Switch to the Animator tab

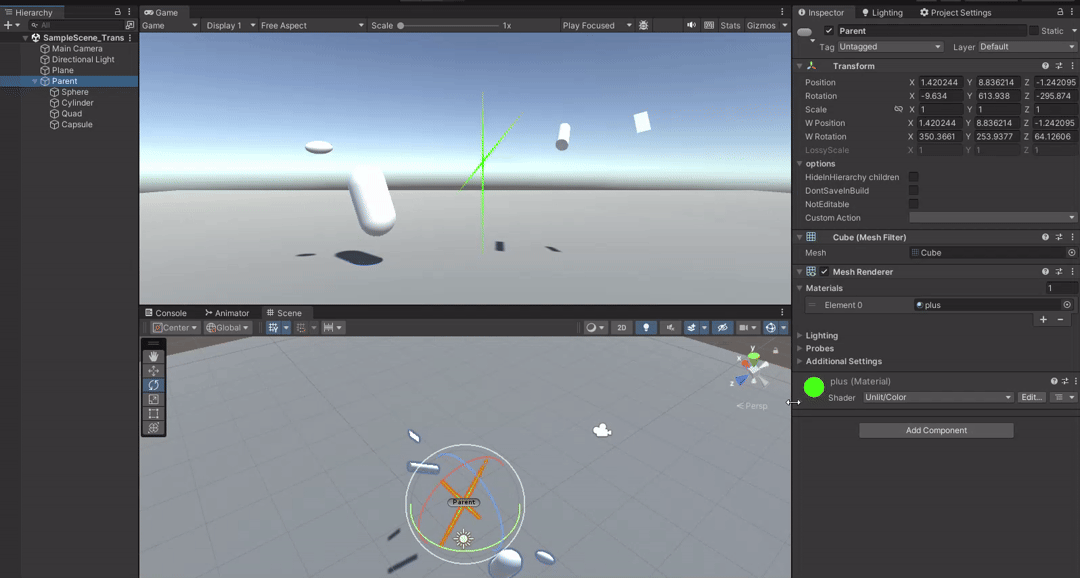(227, 313)
